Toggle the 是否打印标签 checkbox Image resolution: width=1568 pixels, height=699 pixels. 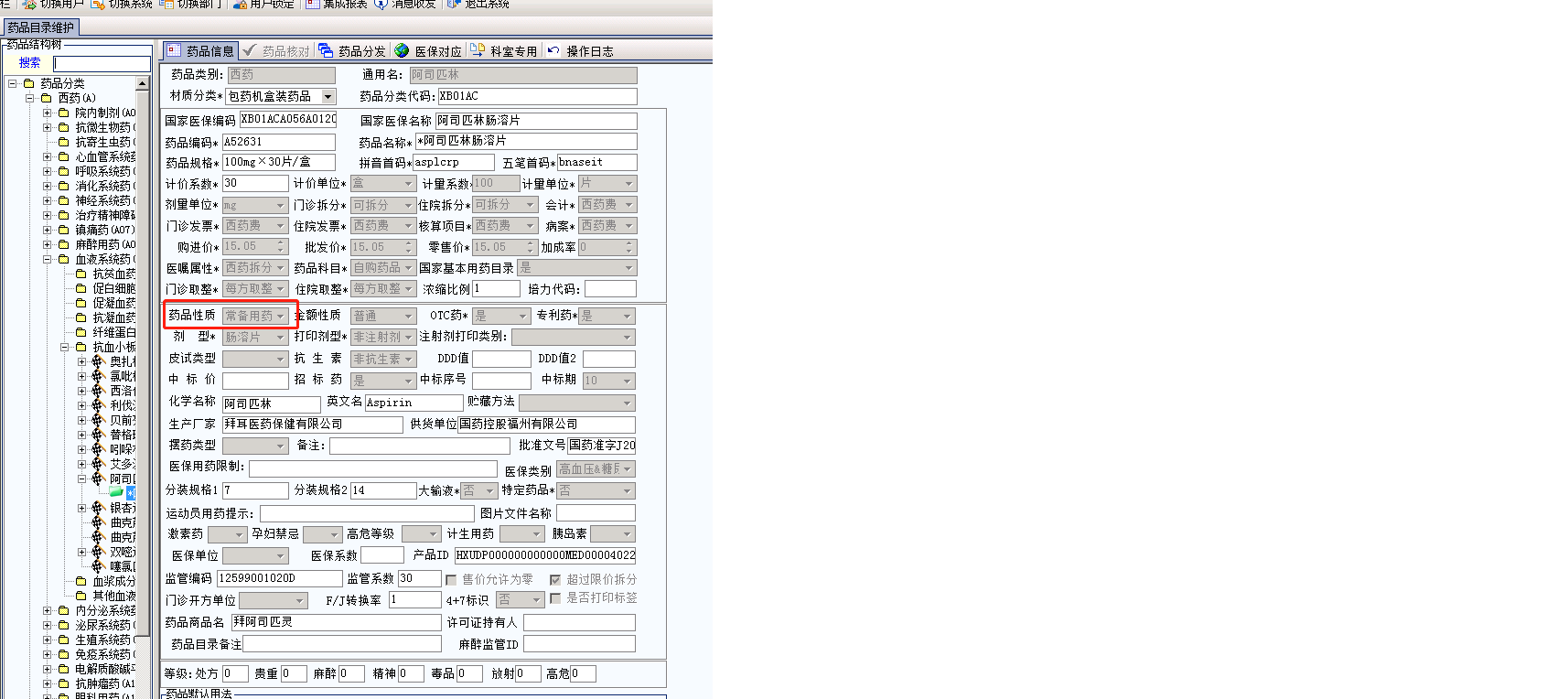555,598
